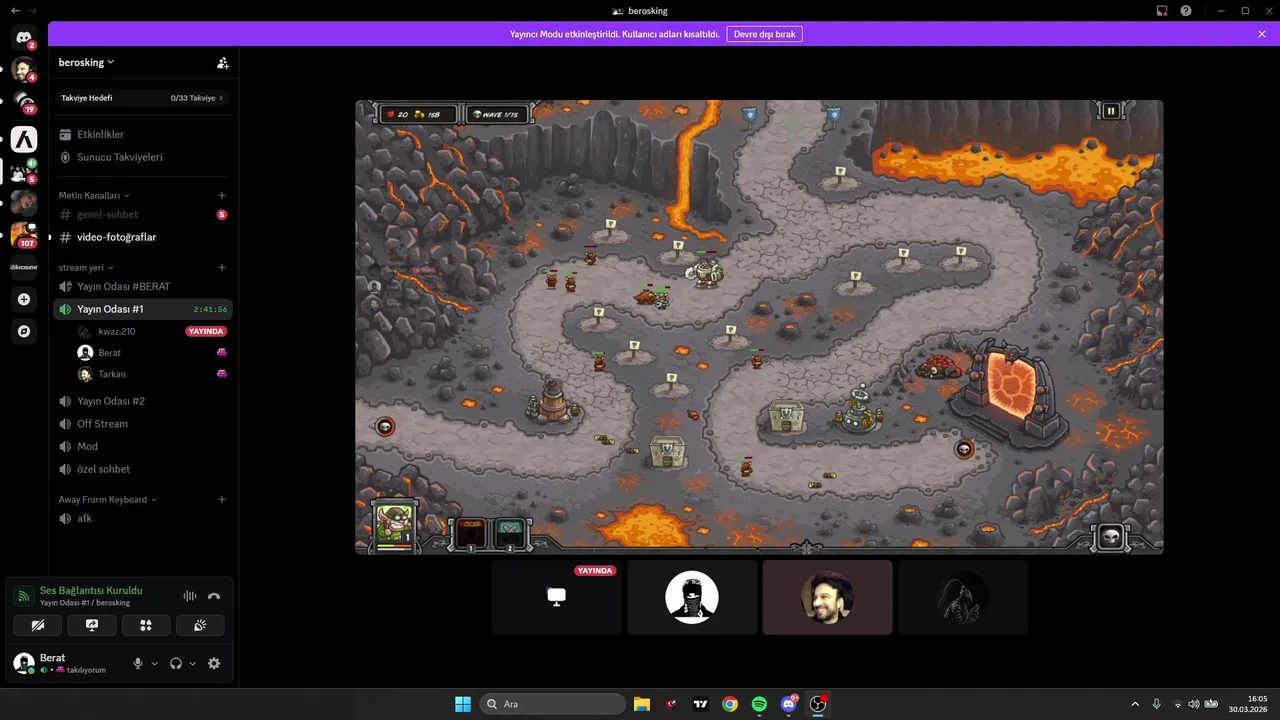Create channel in Metin Kanalları
This screenshot has width=1280, height=720.
tap(222, 195)
